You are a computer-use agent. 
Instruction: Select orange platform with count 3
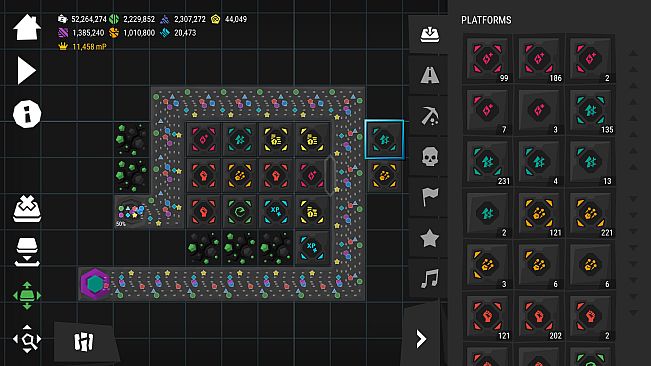click(x=487, y=265)
